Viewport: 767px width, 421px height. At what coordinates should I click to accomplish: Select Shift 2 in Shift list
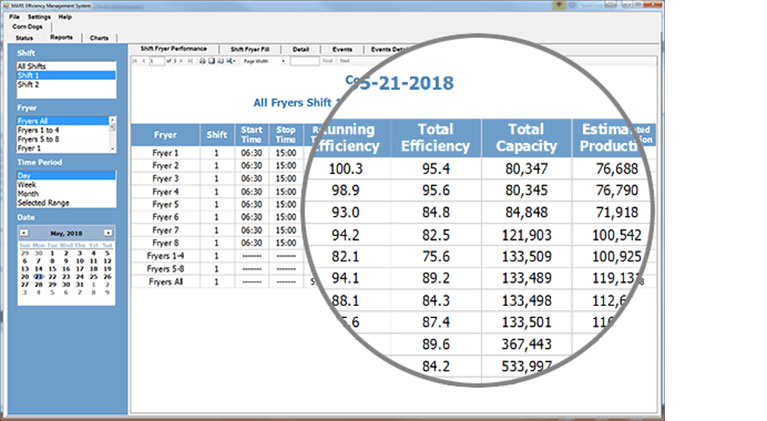(29, 84)
